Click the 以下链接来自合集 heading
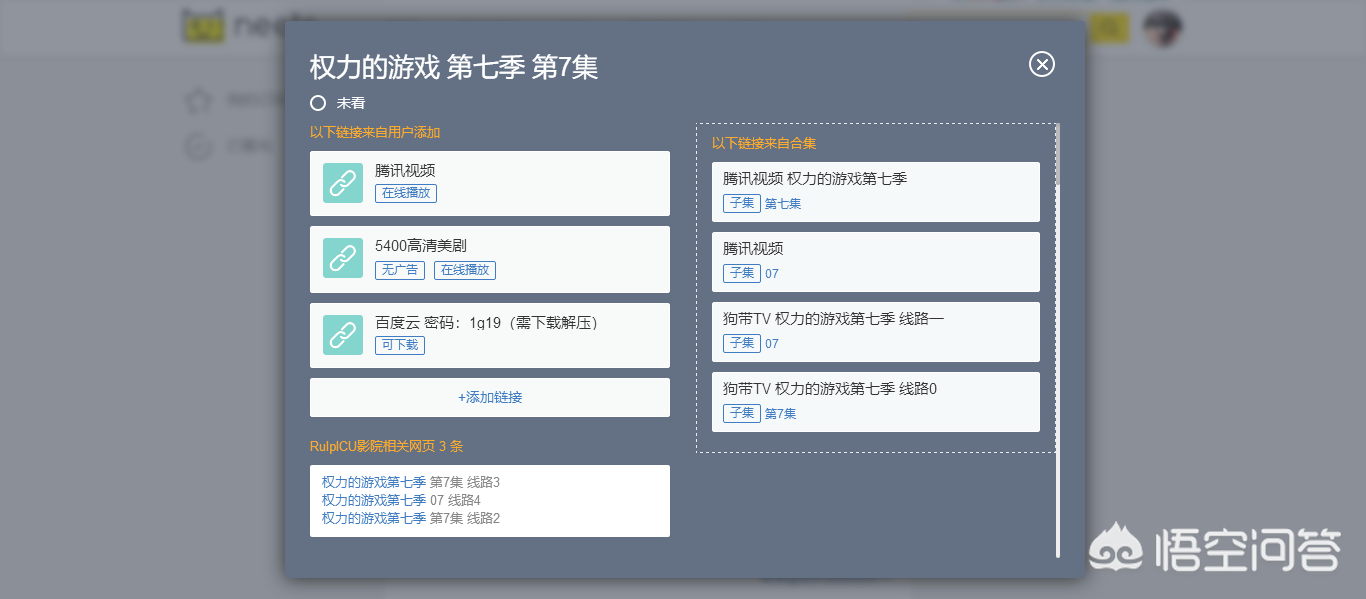 [764, 143]
